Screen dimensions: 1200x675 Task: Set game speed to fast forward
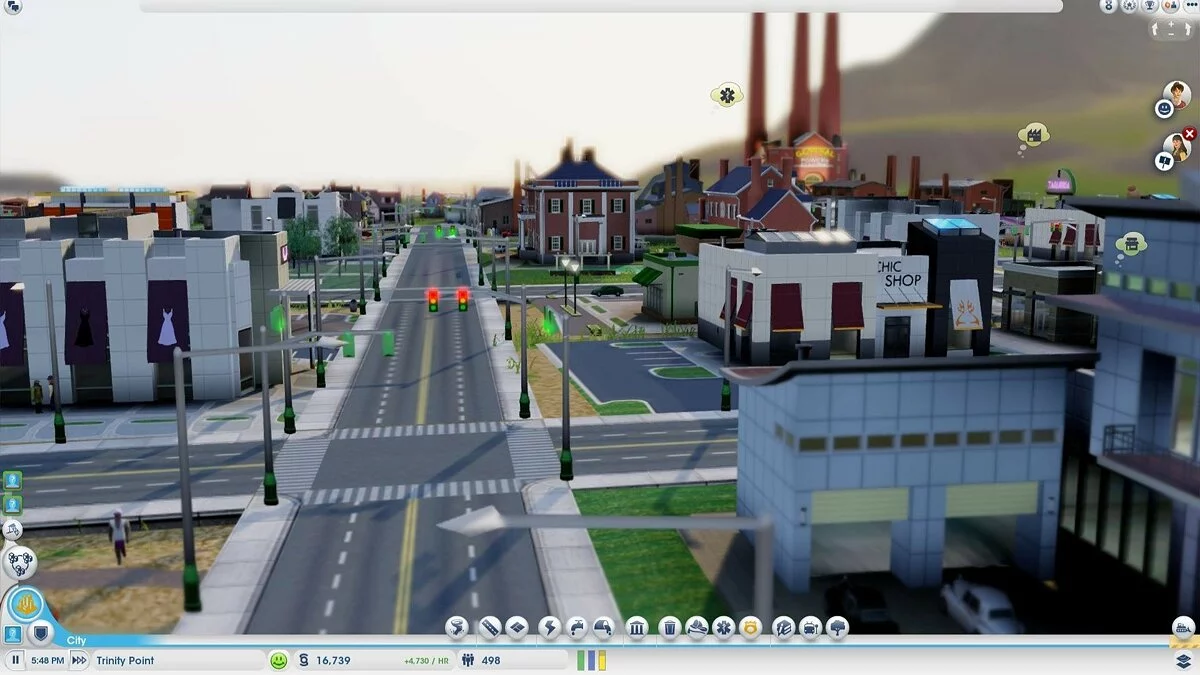[79, 660]
